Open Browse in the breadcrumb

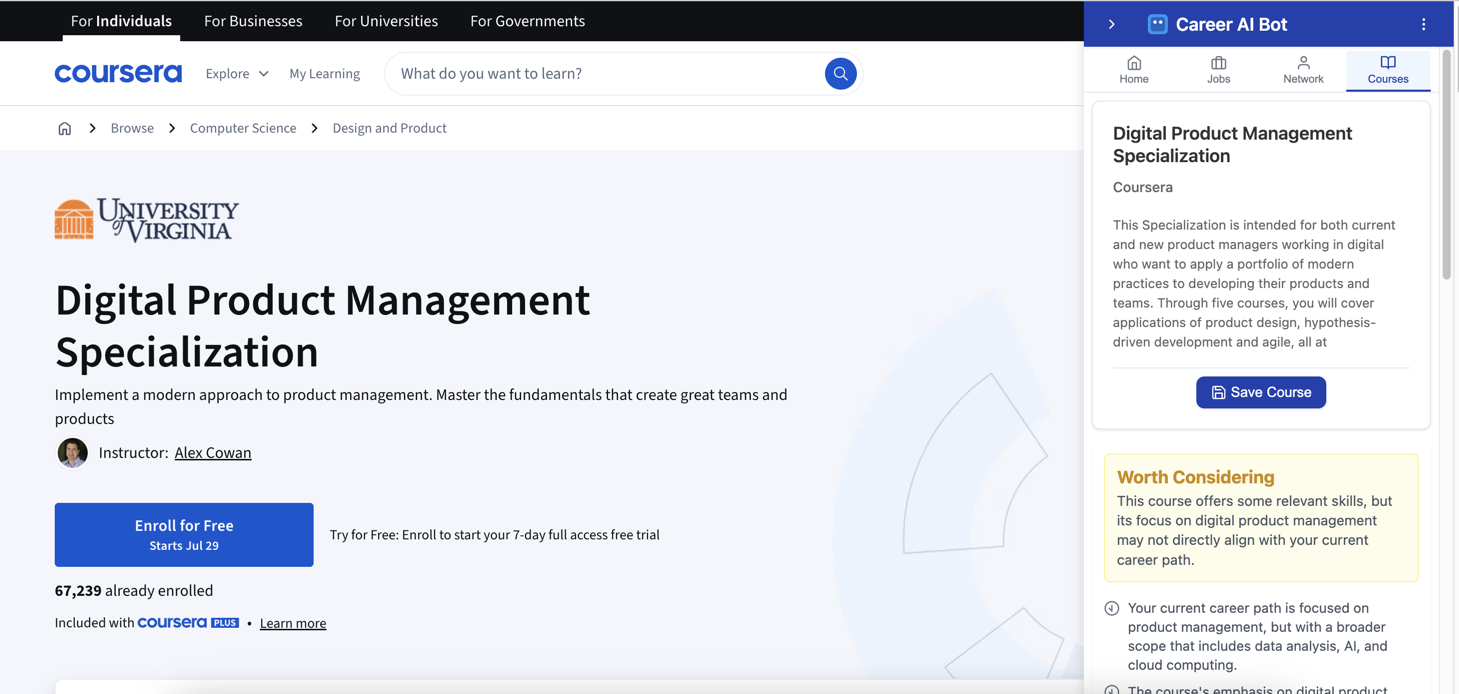pyautogui.click(x=132, y=128)
